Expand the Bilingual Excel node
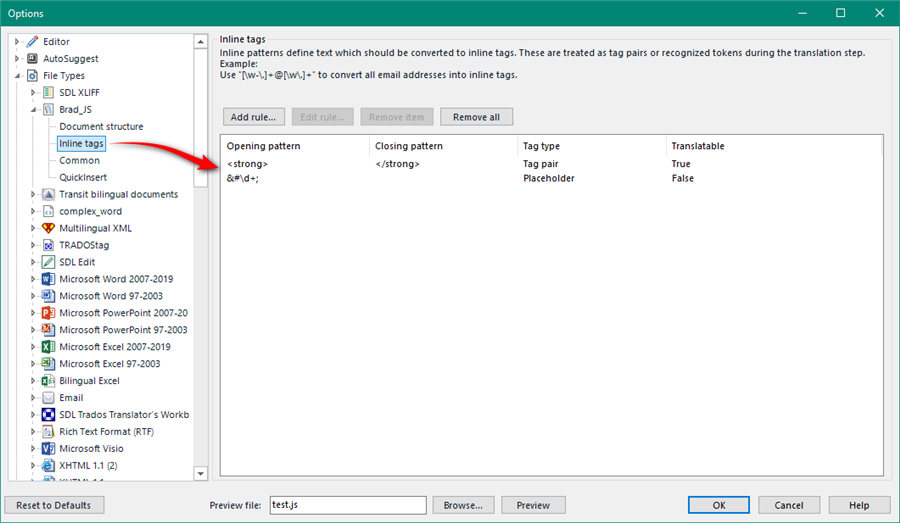This screenshot has width=900, height=523. click(33, 381)
